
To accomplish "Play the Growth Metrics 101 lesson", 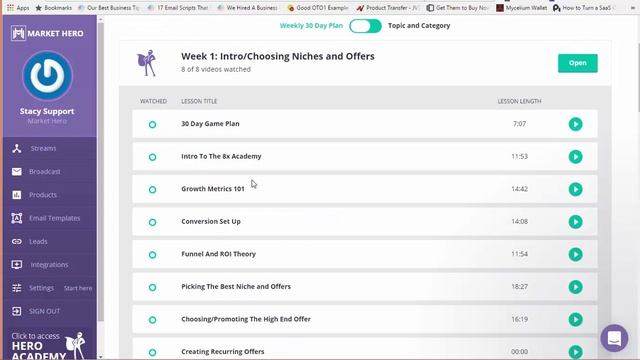I will (576, 189).
